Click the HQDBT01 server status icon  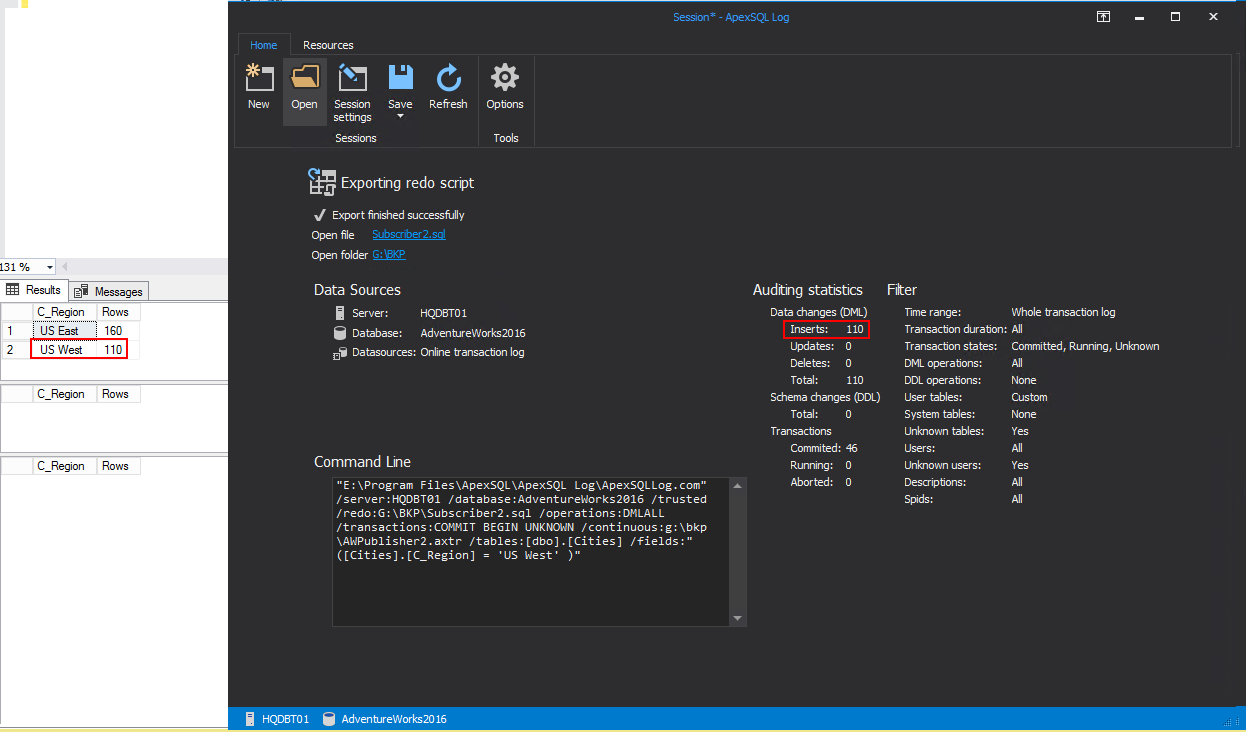coord(250,719)
